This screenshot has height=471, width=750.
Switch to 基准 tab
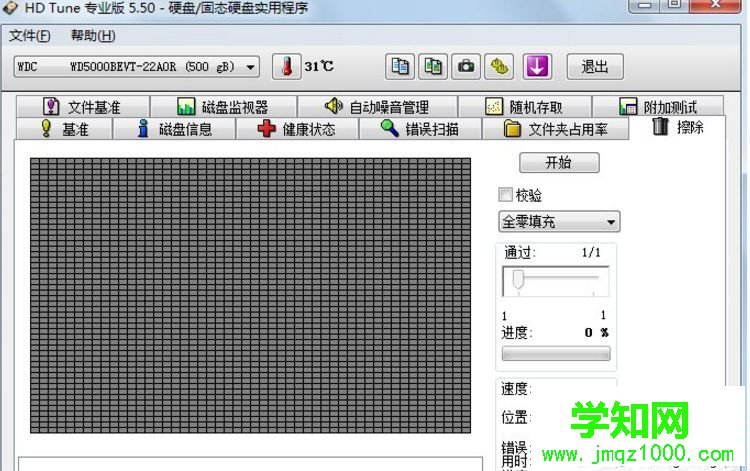click(x=65, y=129)
